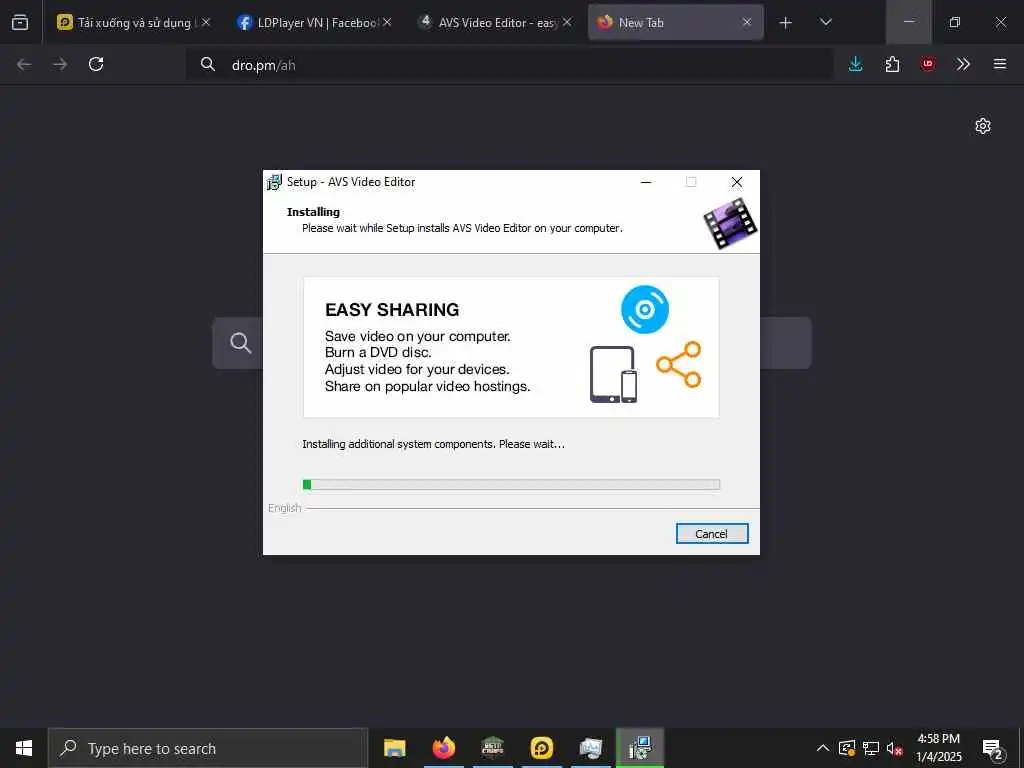Click the address bar showing dro.pm/ah

click(x=509, y=65)
